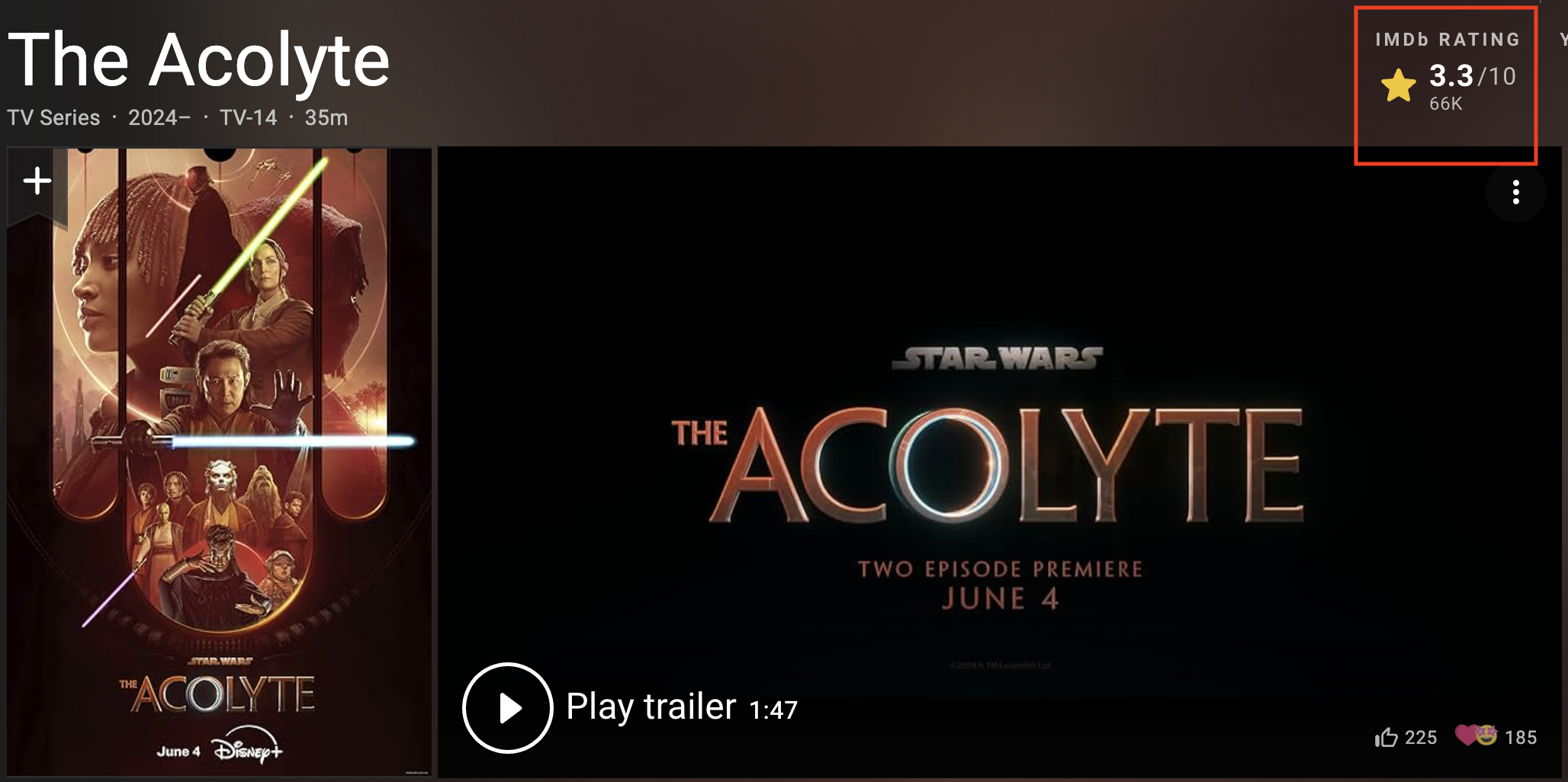Like the trailer with the thumbs-up icon
Screen dimensions: 1568x782
(x=1386, y=737)
